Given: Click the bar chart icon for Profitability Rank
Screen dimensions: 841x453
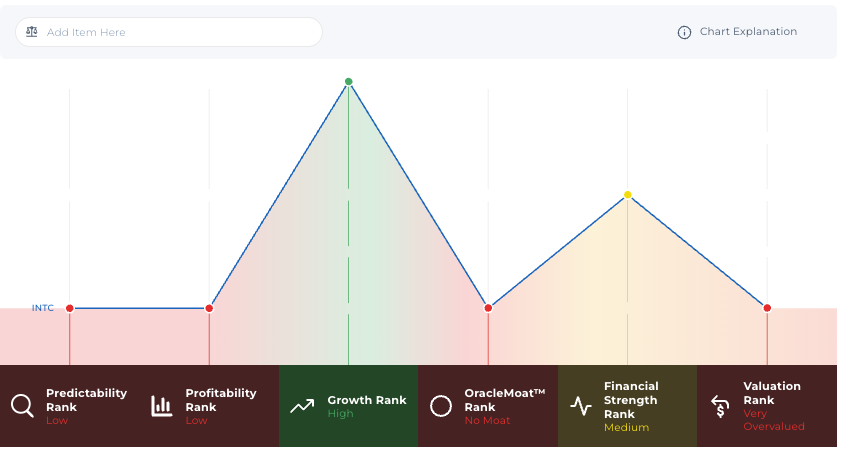Looking at the screenshot, I should click(161, 406).
